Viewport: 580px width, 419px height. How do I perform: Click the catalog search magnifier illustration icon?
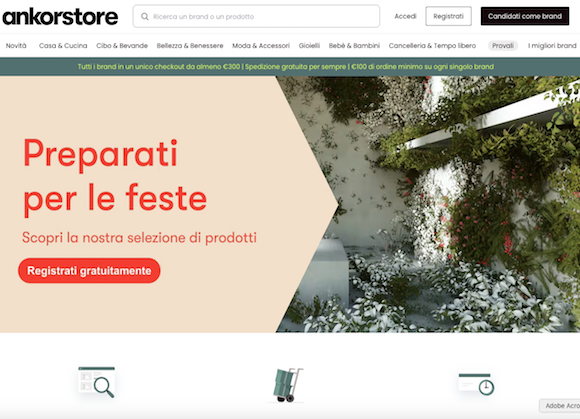pos(97,382)
